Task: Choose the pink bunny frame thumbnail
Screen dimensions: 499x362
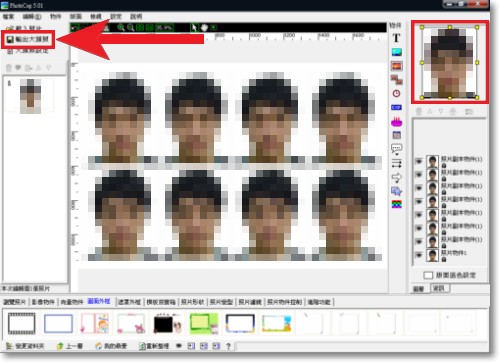Action: [131, 323]
